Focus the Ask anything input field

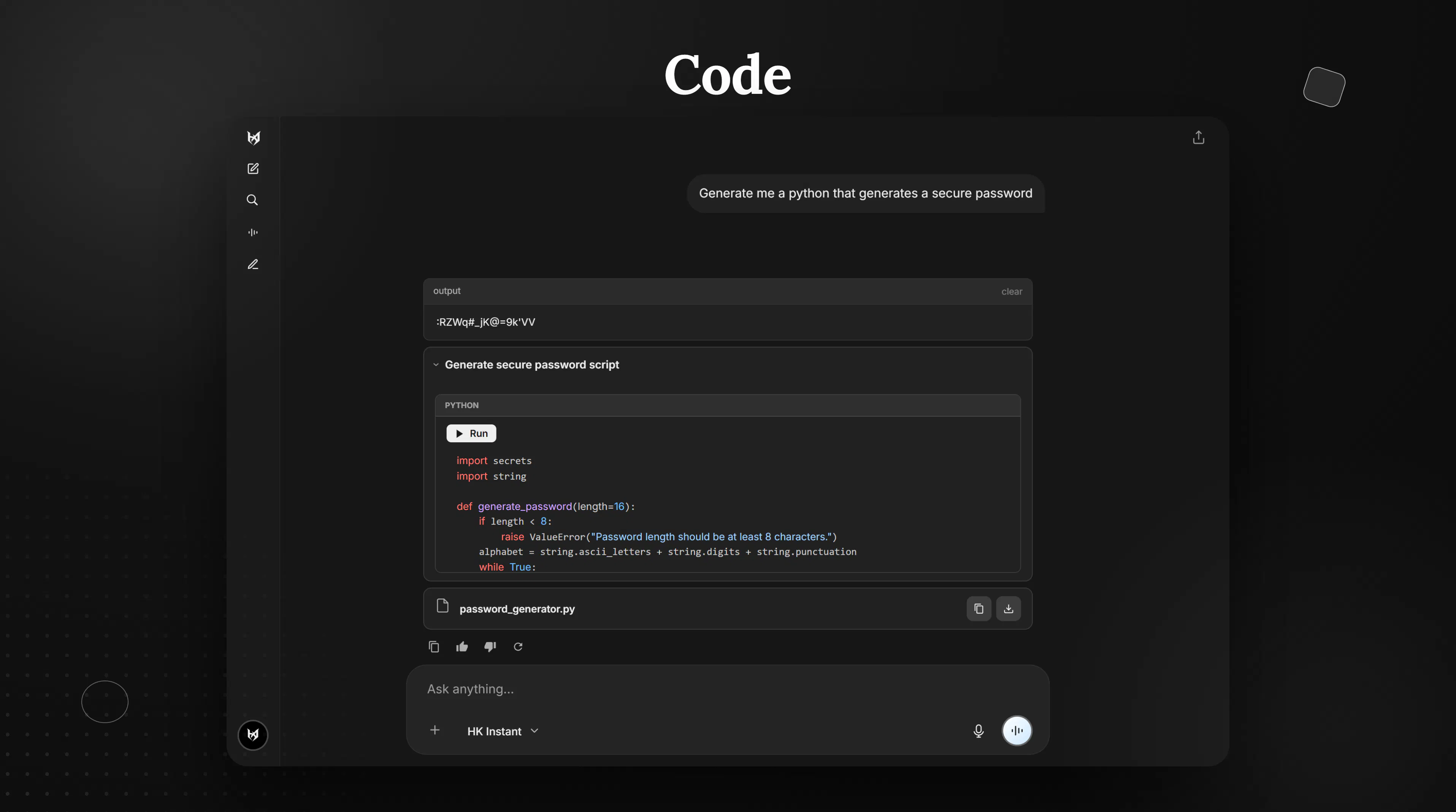728,689
